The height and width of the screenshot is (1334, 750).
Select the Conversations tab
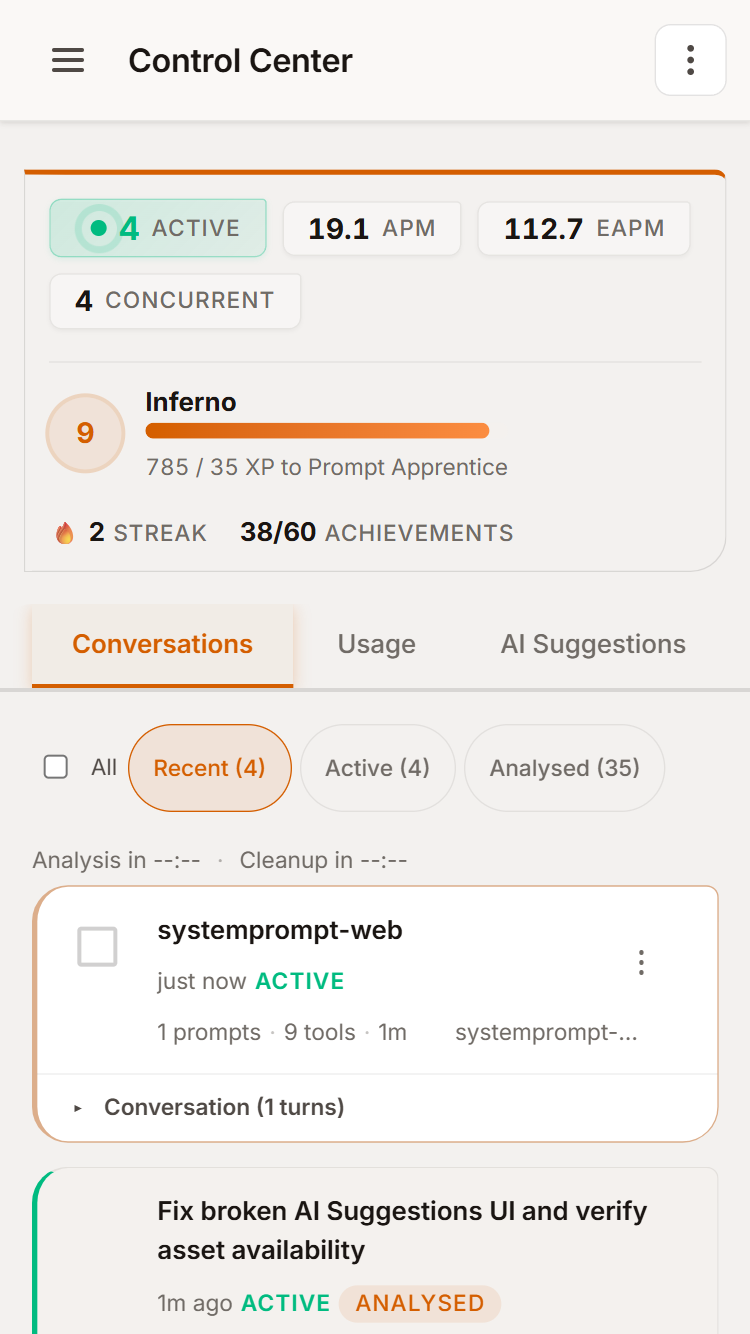pos(162,644)
